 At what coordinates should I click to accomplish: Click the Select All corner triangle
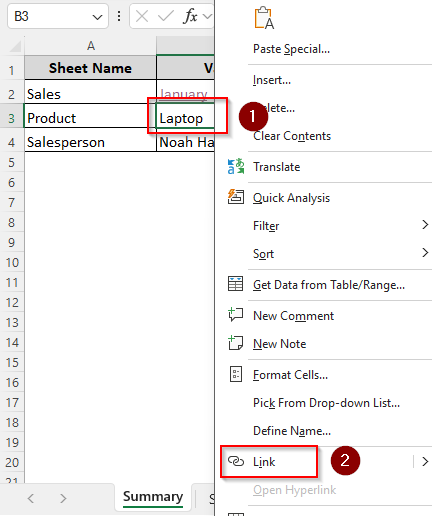[15, 46]
